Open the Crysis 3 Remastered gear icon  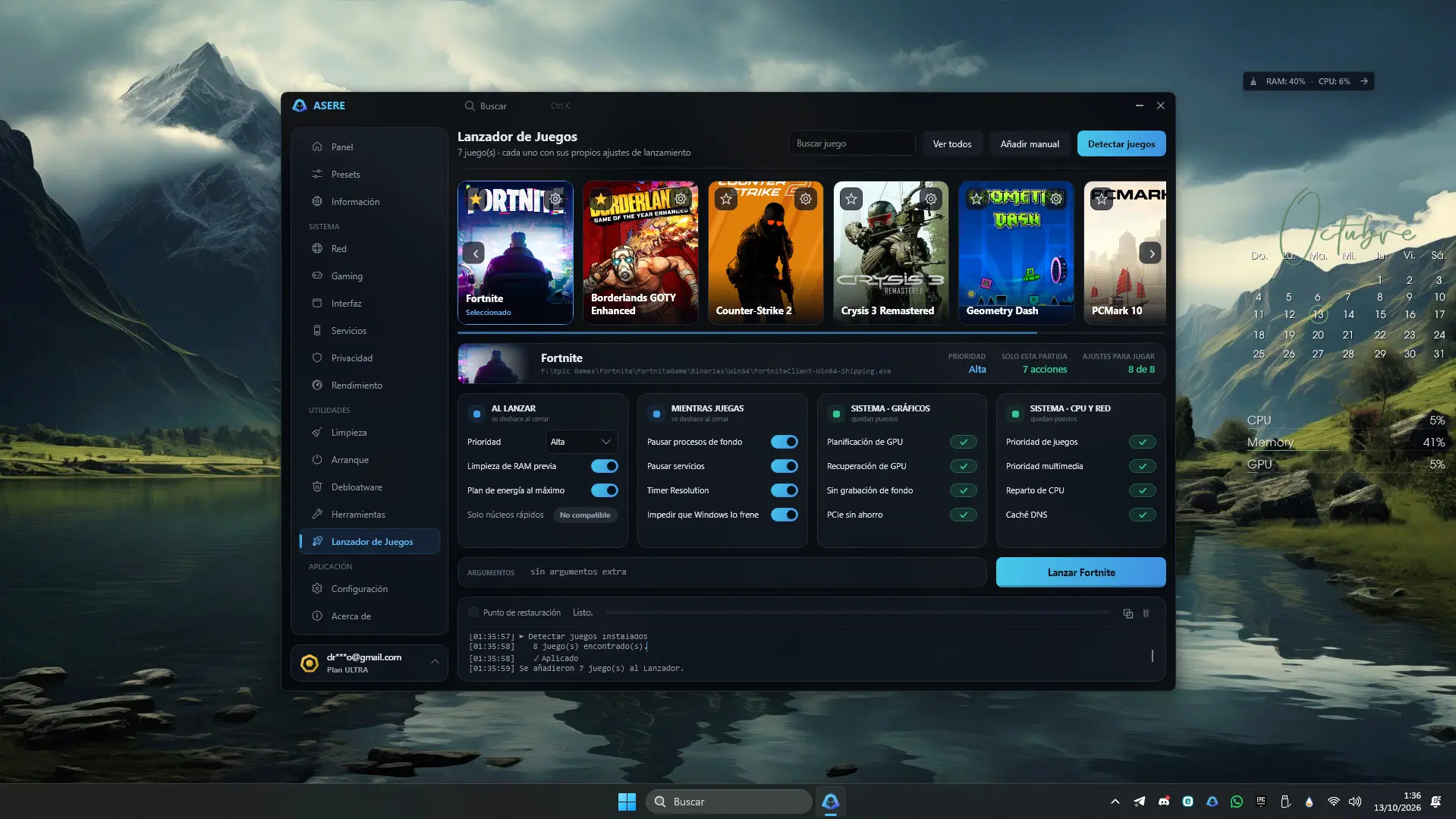click(931, 199)
